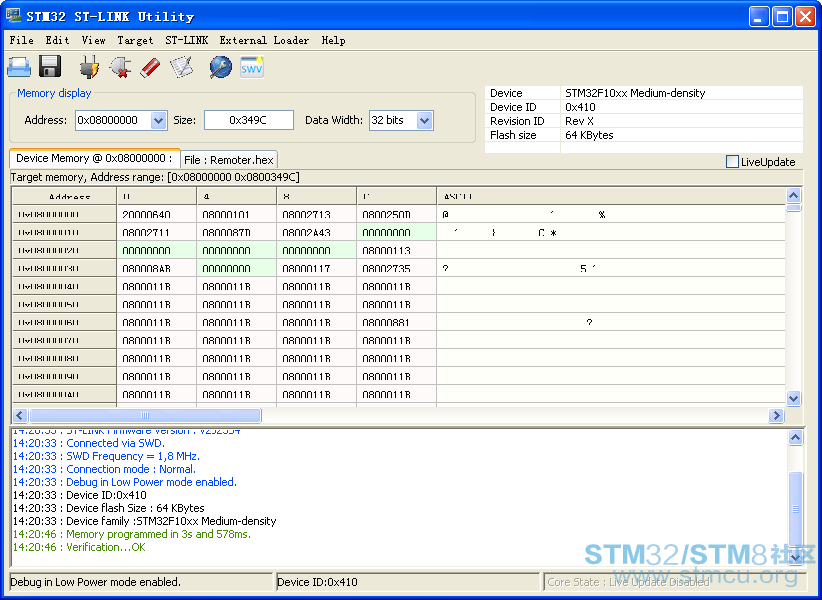This screenshot has height=600, width=822.
Task: Select memory cell 080008AB
Action: 157,268
